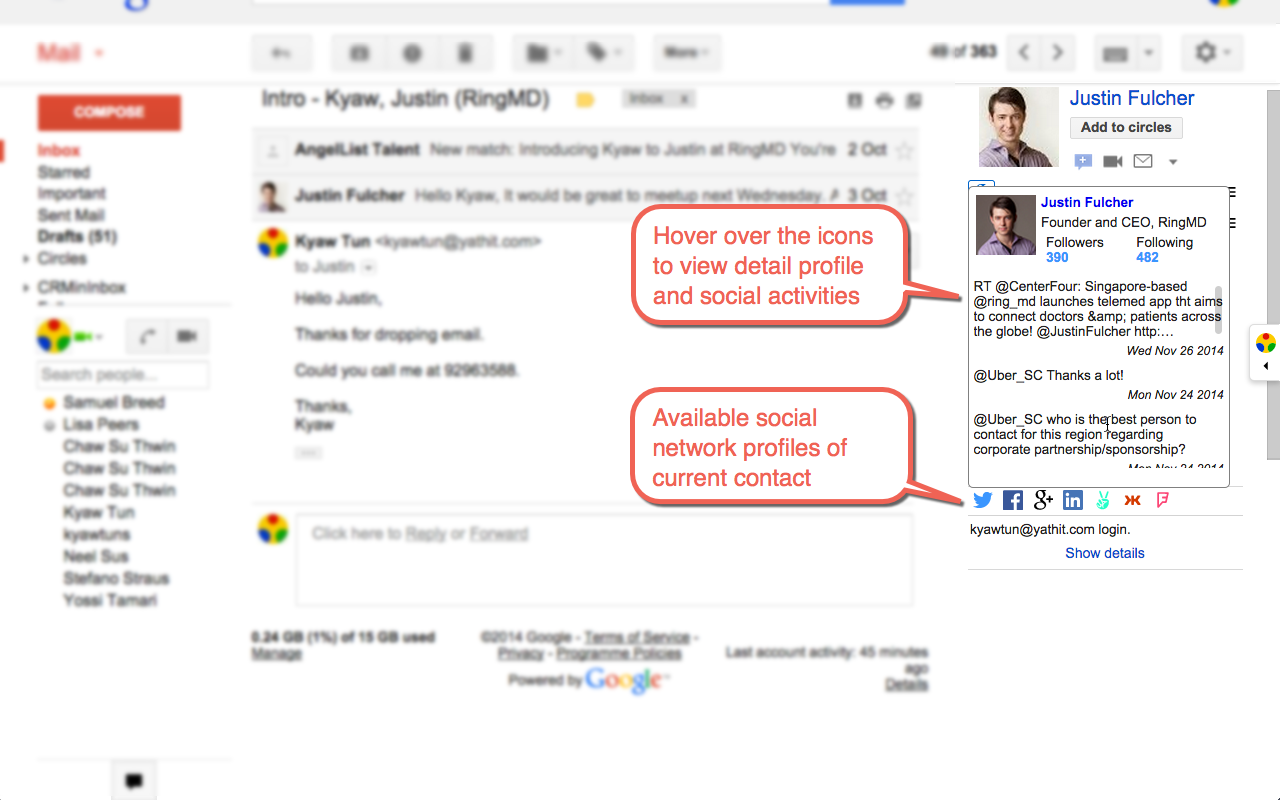The image size is (1280, 800).
Task: Click the phone call icon in chat panel
Action: pyautogui.click(x=148, y=337)
